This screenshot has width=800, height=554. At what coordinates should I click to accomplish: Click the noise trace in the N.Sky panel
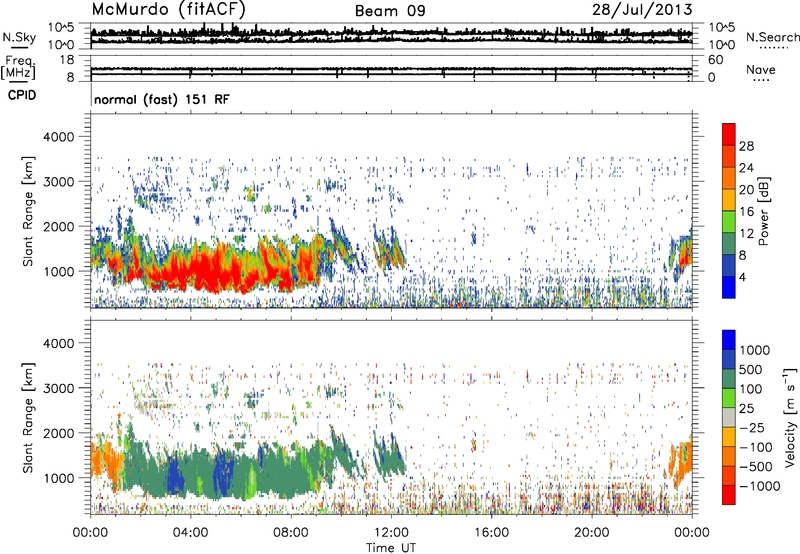[391, 34]
